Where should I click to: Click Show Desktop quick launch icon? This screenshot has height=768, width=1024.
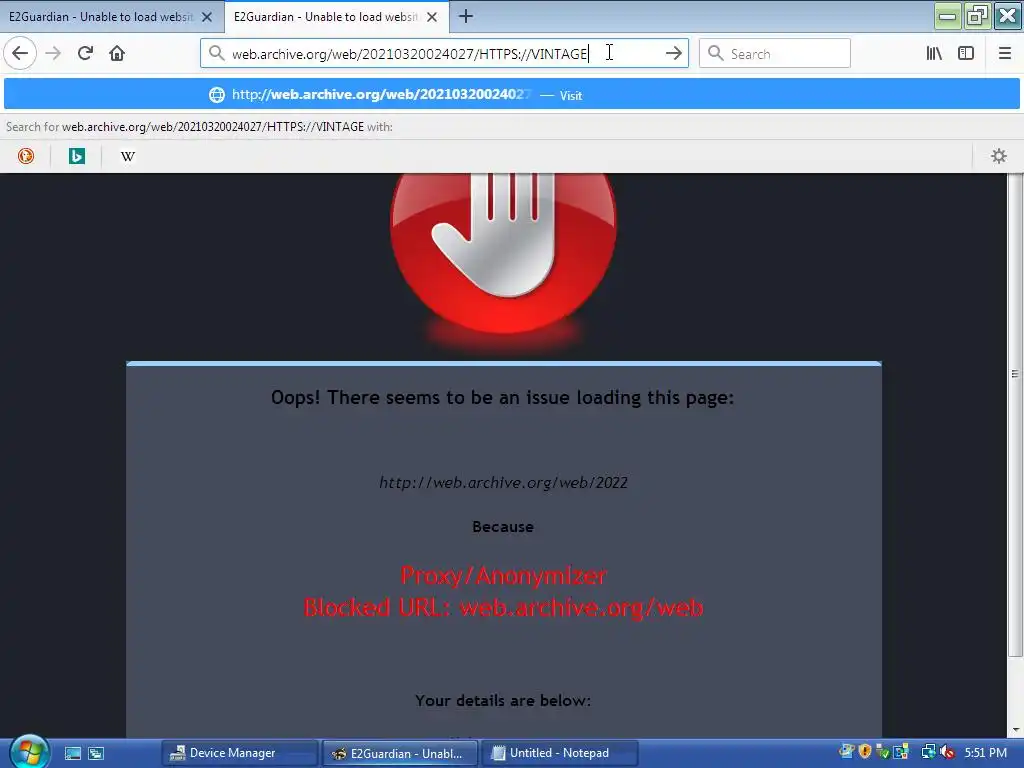coord(72,753)
